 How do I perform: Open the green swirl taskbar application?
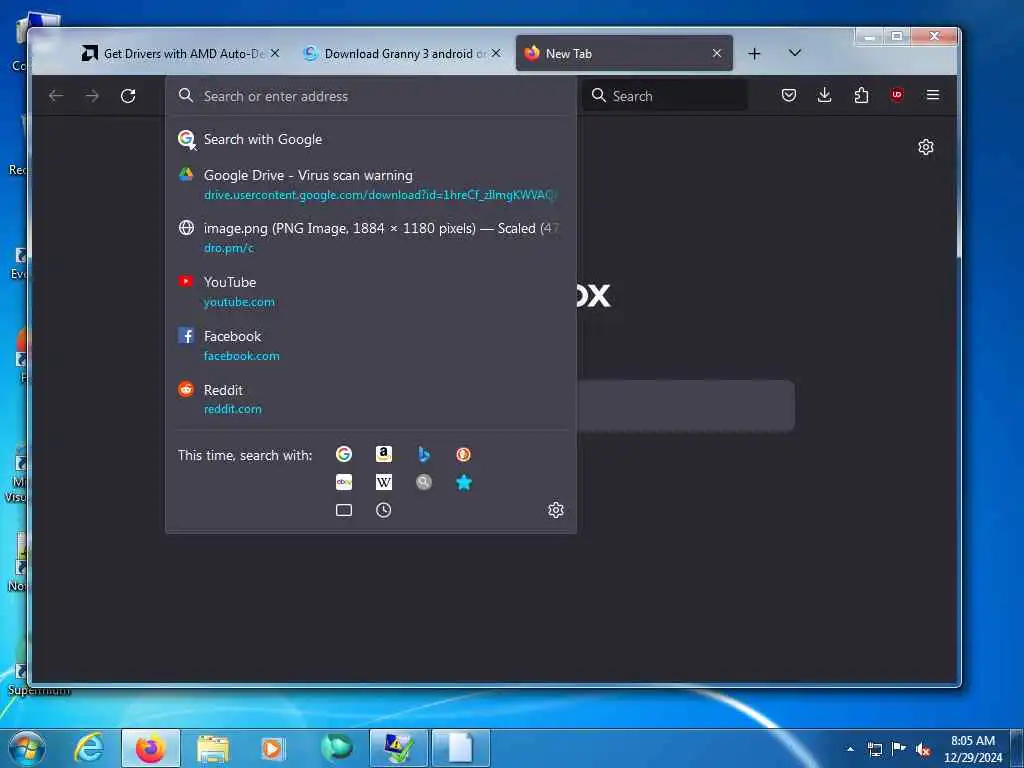click(336, 748)
